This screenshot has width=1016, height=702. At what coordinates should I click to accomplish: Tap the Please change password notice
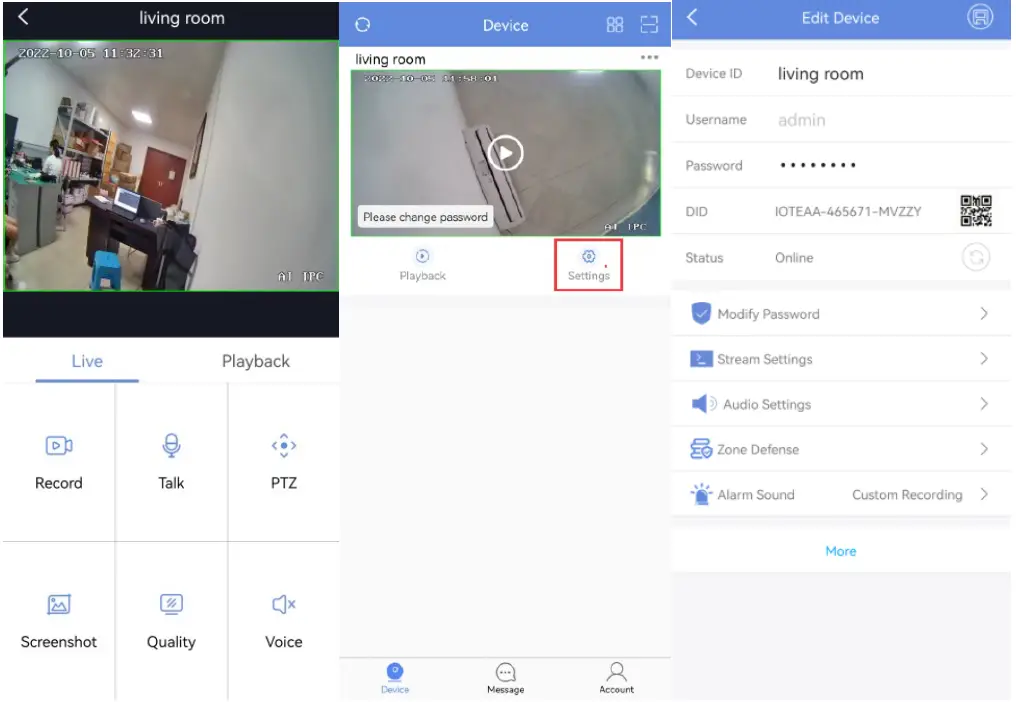tap(425, 216)
